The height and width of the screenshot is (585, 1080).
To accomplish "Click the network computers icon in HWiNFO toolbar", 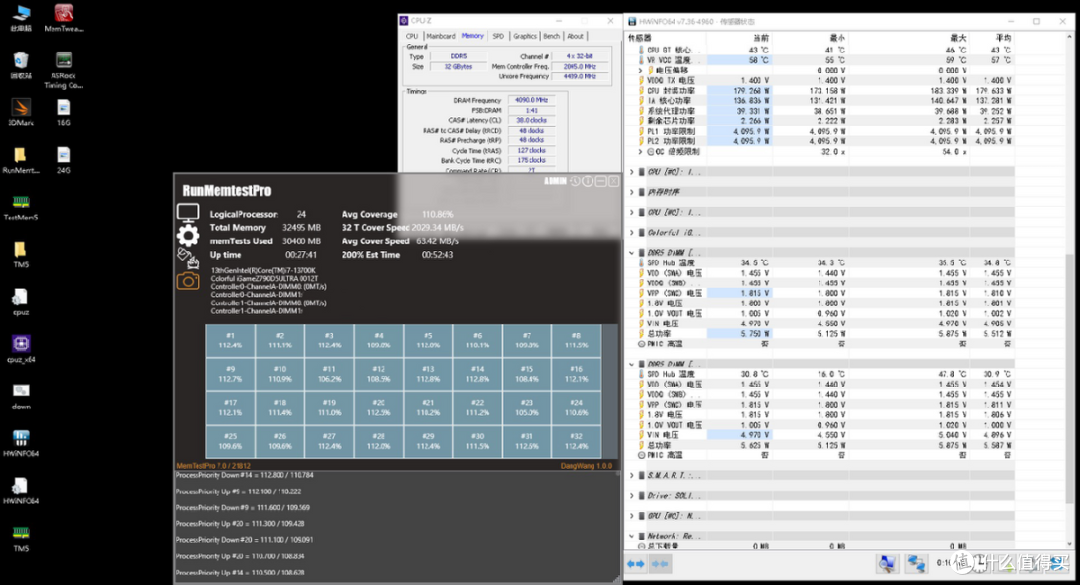I will coord(916,564).
